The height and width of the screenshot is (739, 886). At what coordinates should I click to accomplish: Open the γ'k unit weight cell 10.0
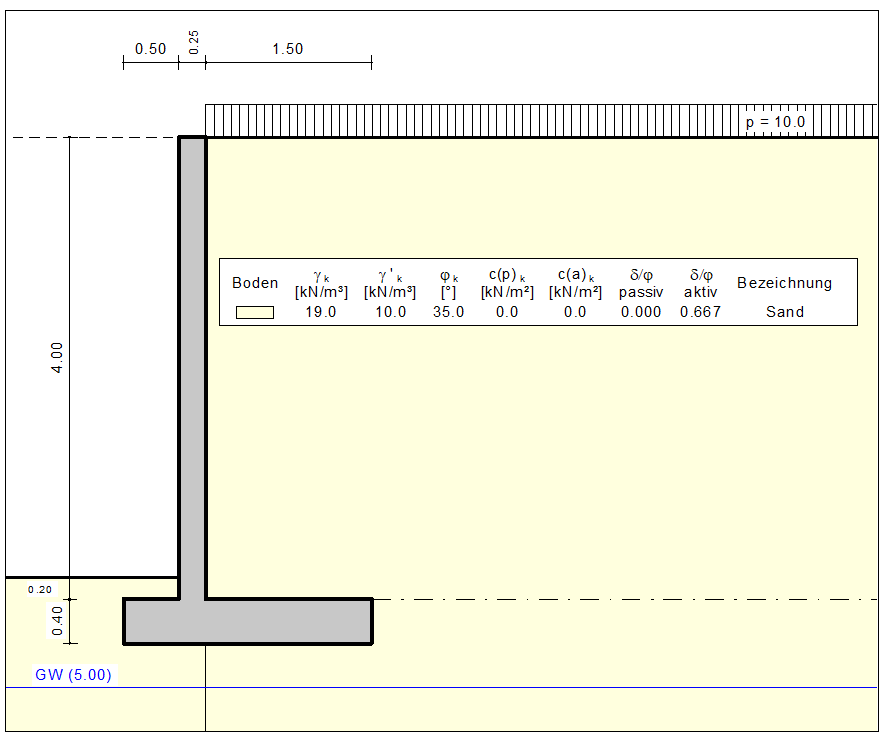click(x=389, y=311)
